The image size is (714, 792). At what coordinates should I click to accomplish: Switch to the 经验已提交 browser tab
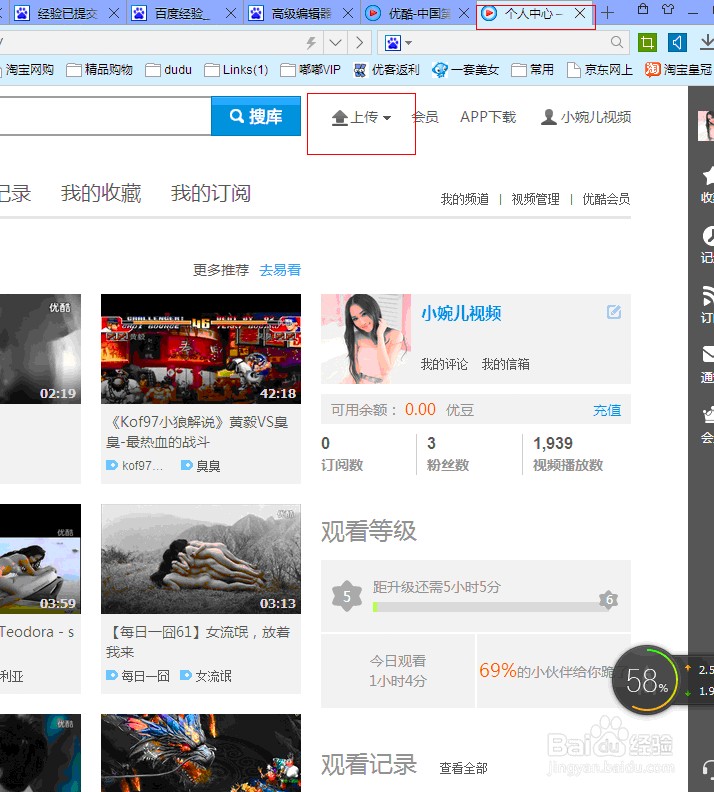(66, 14)
